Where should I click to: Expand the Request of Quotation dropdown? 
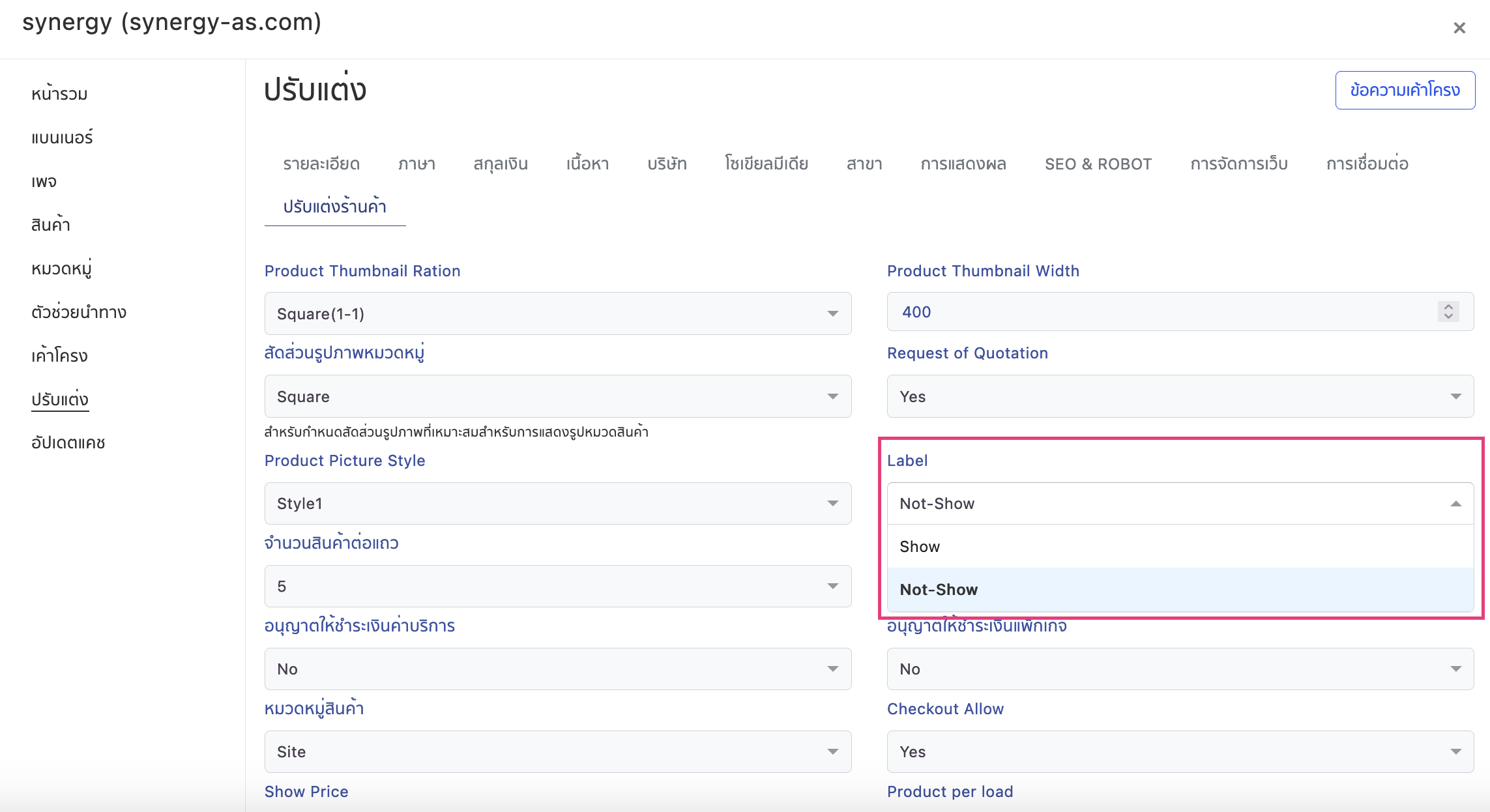pos(1180,396)
